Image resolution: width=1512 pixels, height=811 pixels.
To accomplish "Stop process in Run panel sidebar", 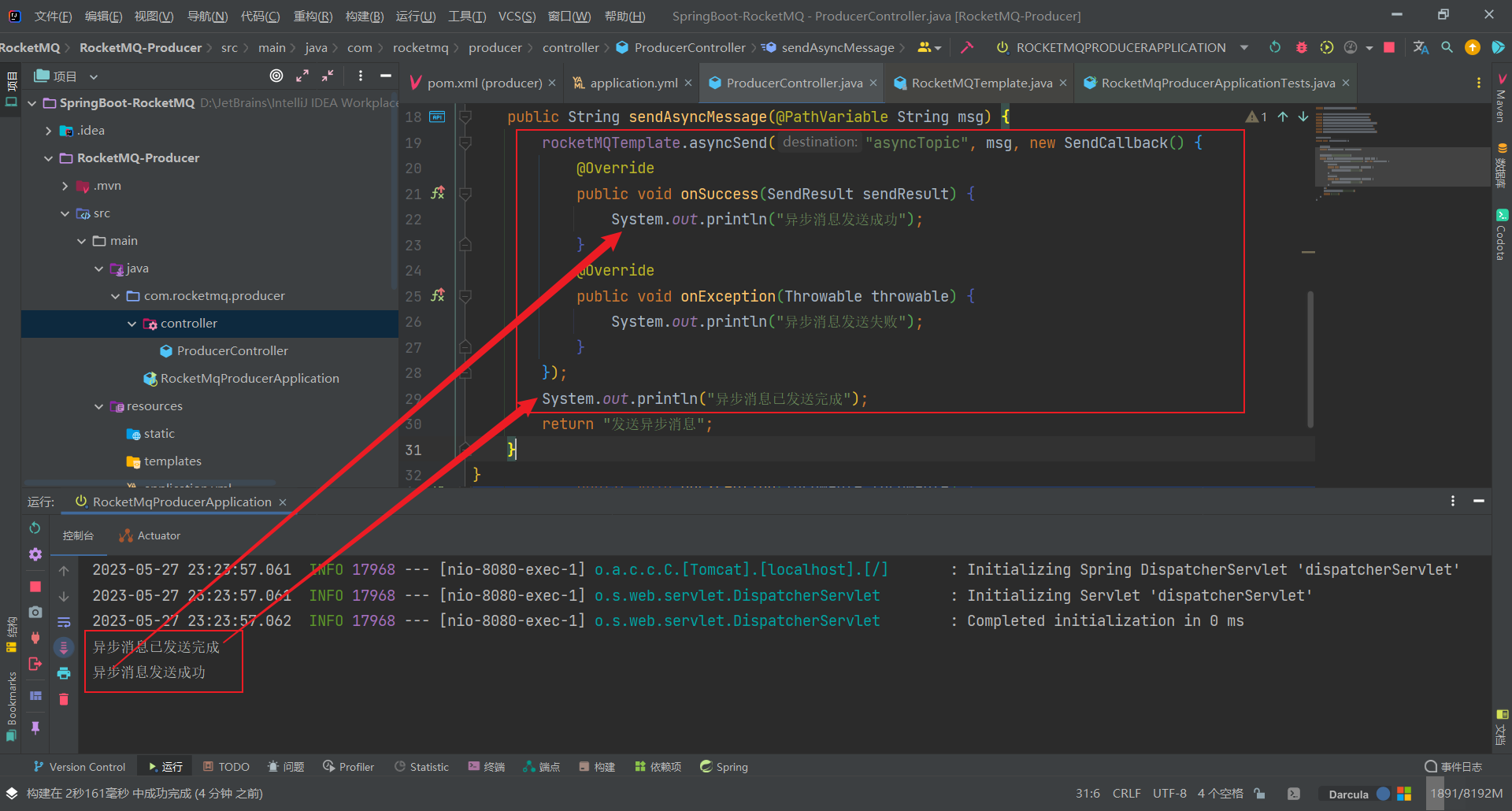I will tap(35, 586).
